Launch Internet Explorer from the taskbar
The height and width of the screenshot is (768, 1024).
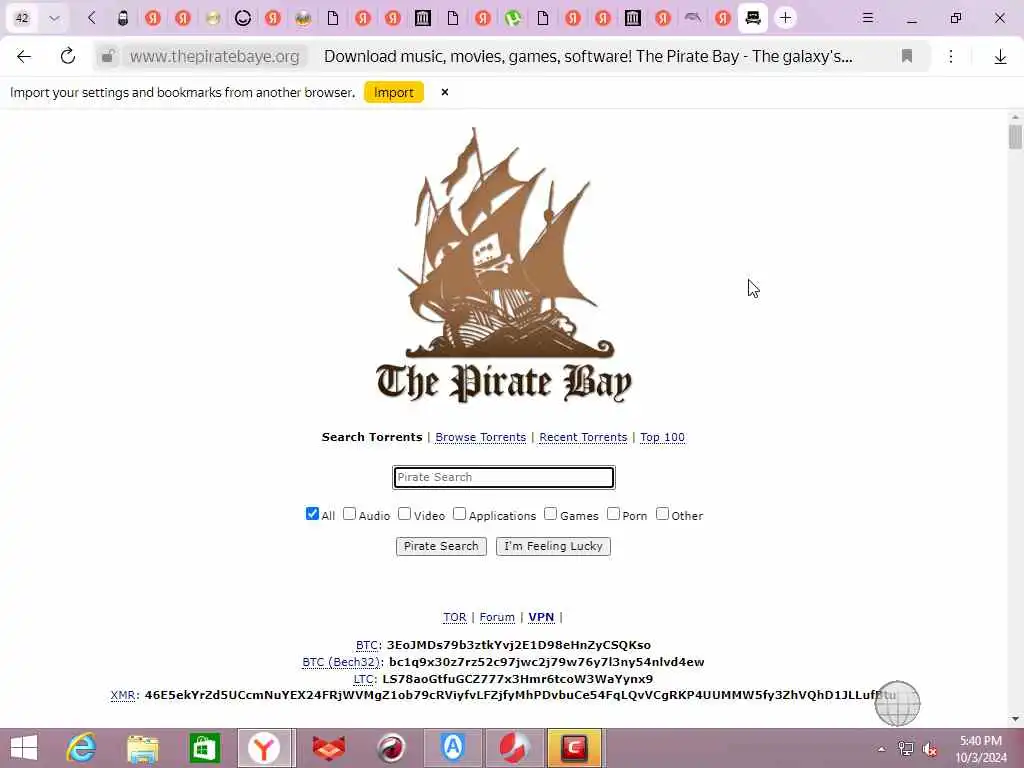tap(82, 748)
